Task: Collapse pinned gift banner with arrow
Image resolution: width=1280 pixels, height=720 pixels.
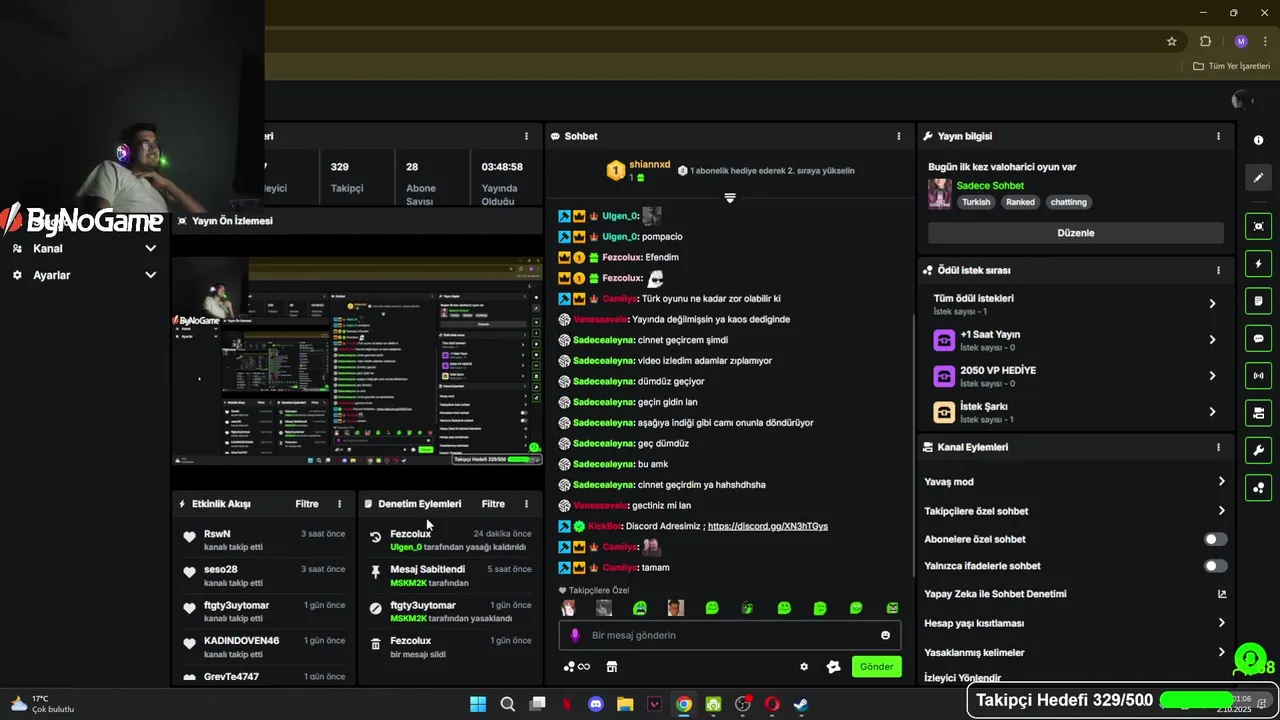Action: click(x=730, y=198)
